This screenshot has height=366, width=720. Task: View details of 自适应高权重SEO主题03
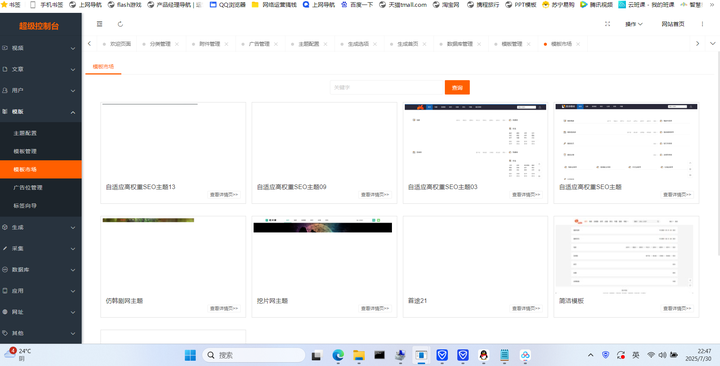526,195
